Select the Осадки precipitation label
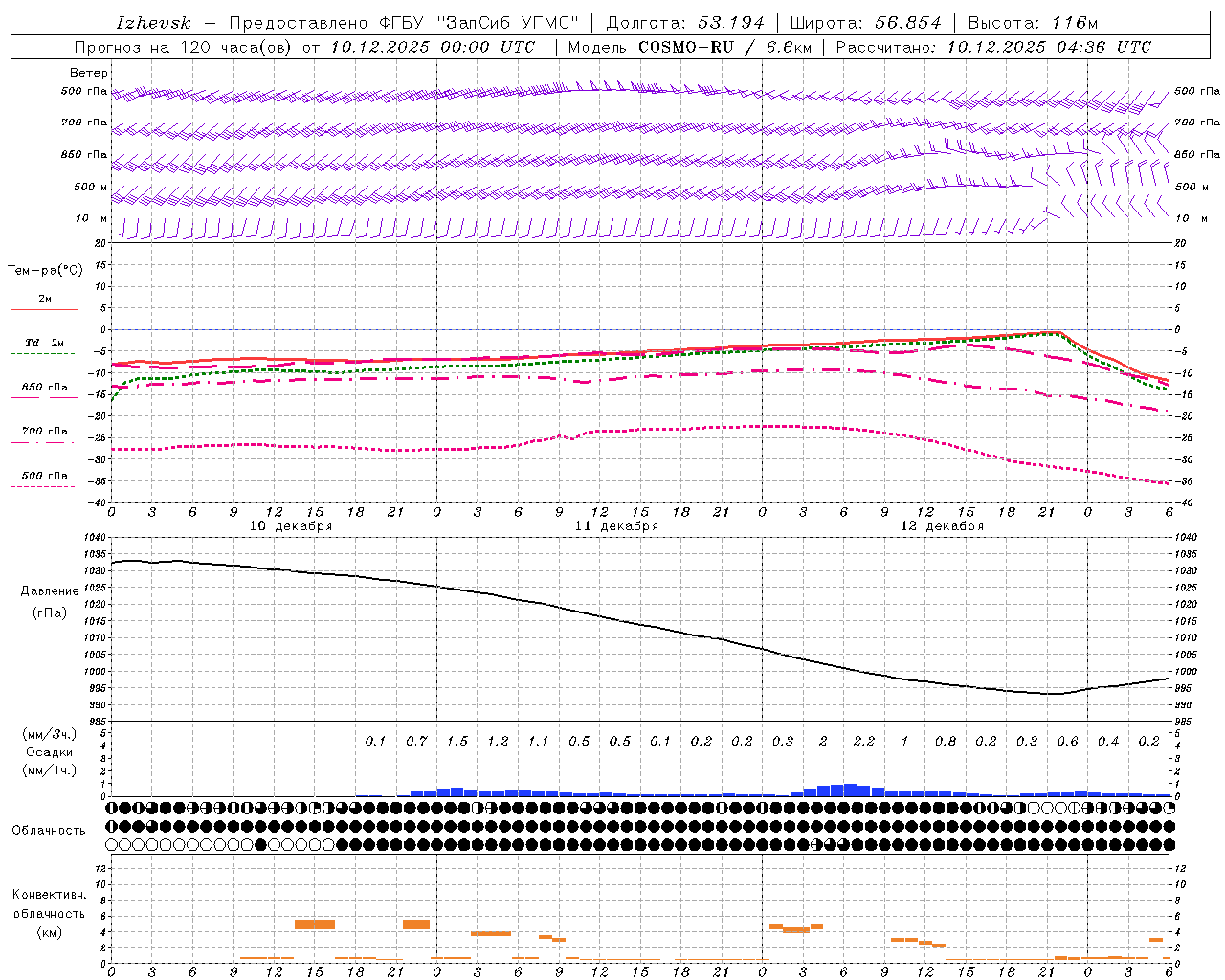 [x=50, y=752]
